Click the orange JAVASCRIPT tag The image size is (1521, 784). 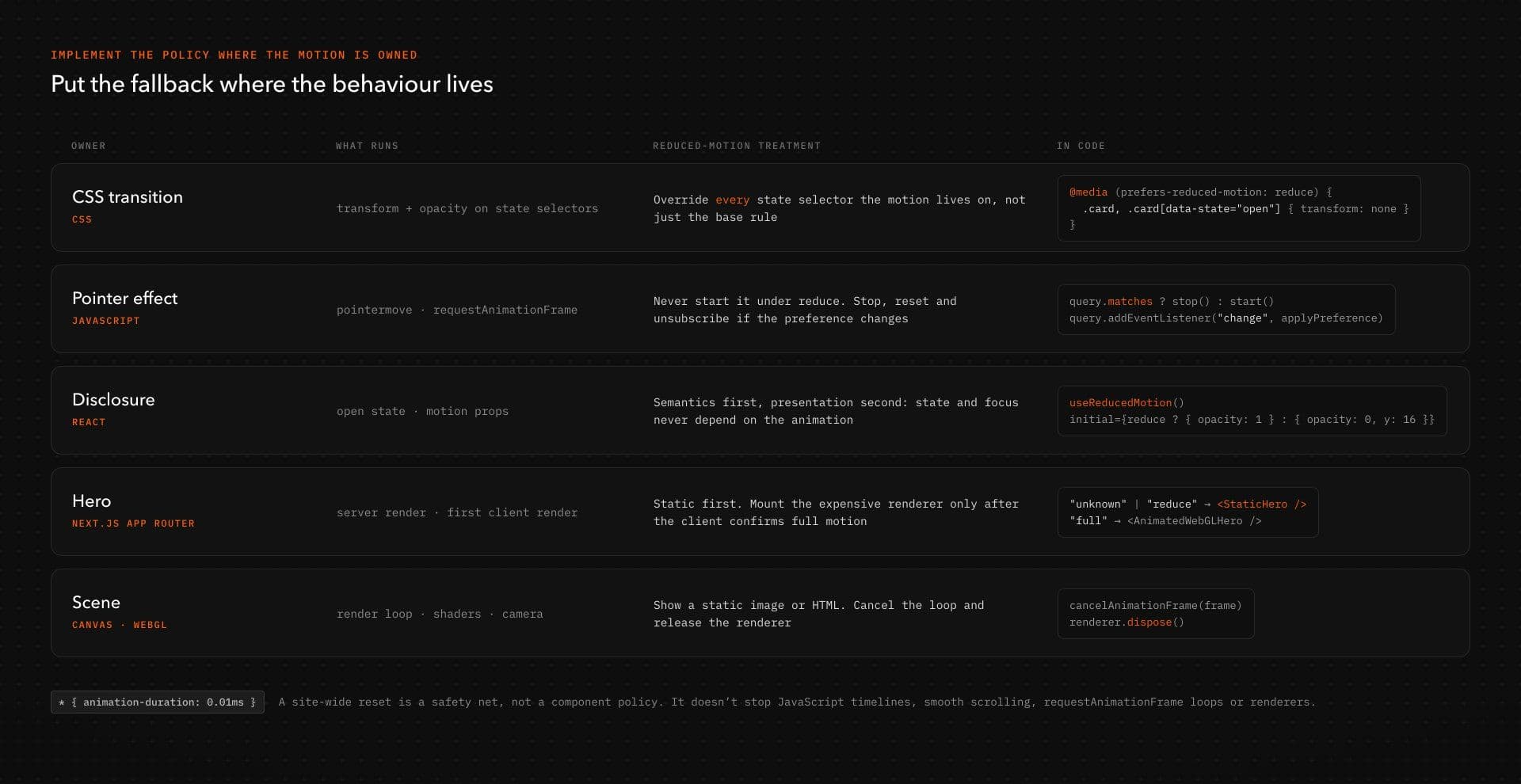106,321
